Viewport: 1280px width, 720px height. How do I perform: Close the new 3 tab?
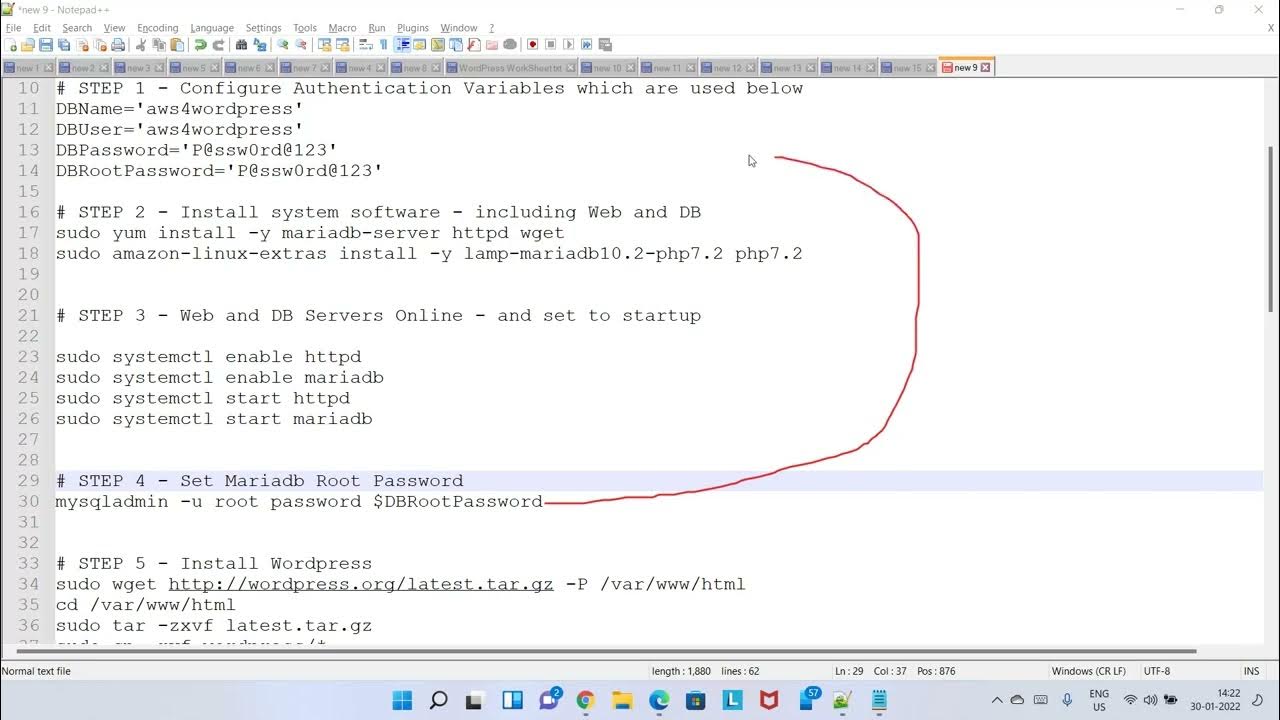click(x=158, y=68)
